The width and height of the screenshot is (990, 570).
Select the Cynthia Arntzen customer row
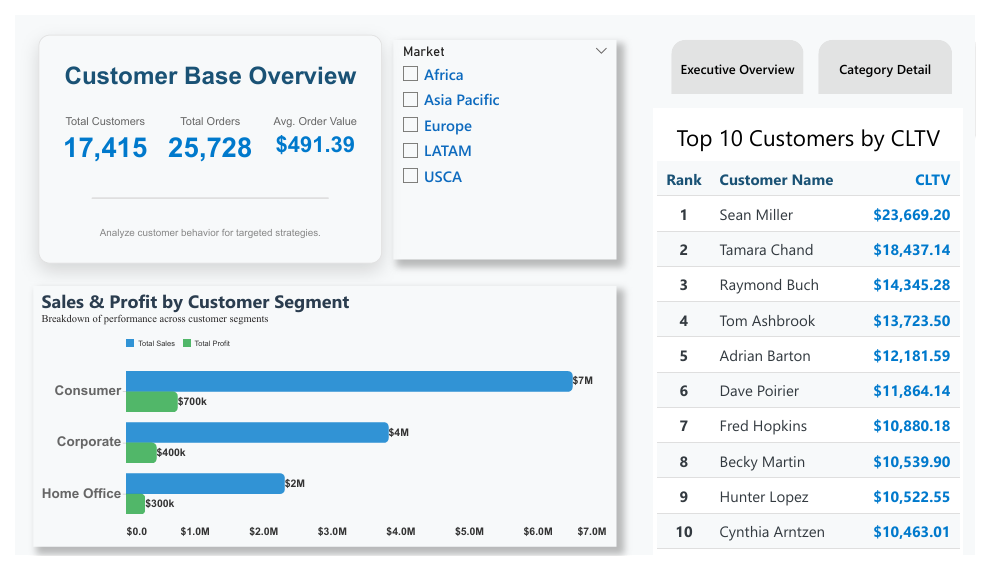[x=771, y=532]
